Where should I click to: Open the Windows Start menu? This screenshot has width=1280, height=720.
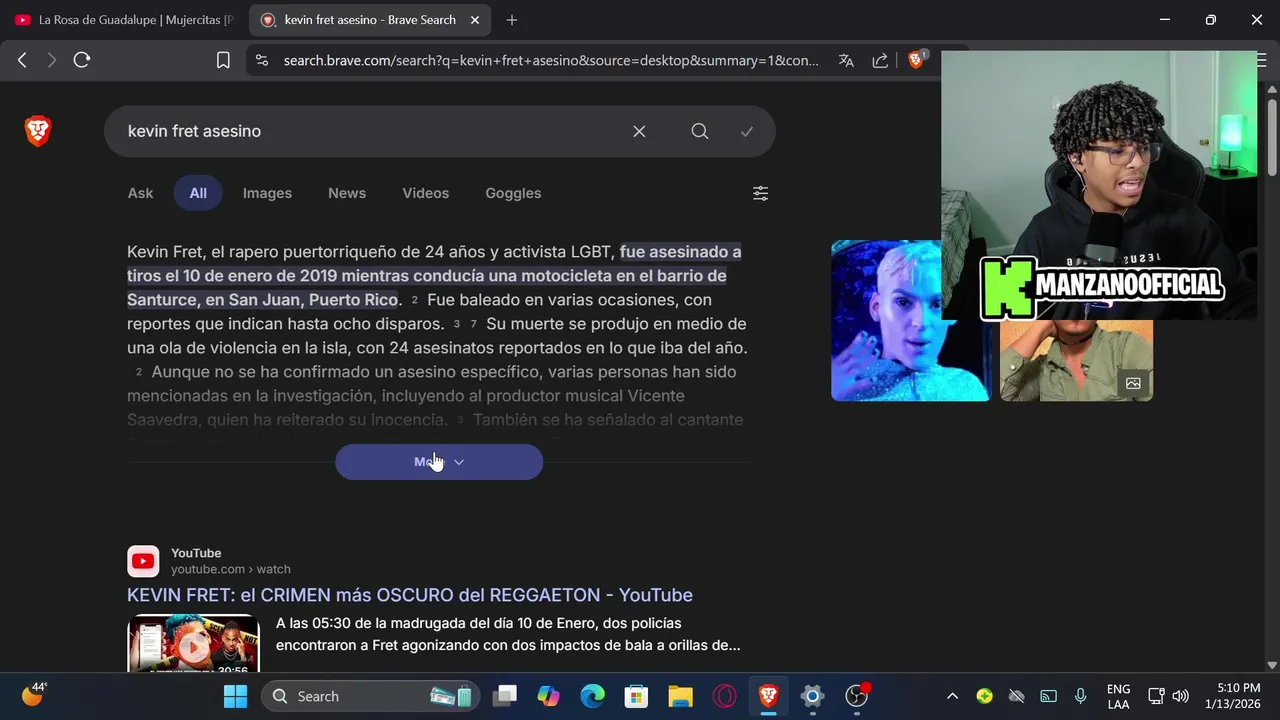[x=236, y=696]
